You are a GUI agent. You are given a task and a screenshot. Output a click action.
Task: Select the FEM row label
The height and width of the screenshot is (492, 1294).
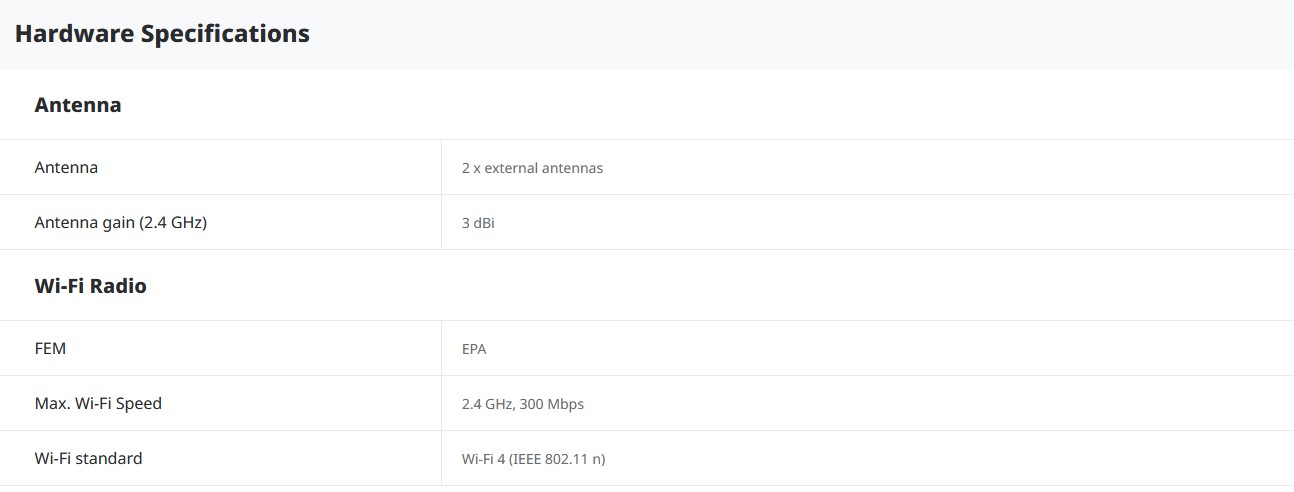50,349
